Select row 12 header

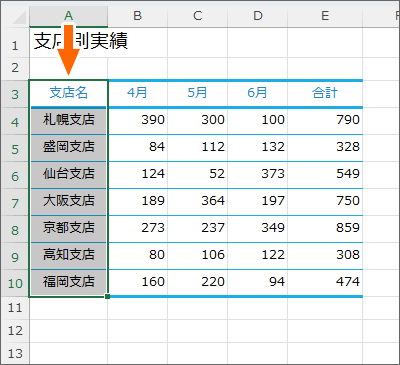[15, 331]
